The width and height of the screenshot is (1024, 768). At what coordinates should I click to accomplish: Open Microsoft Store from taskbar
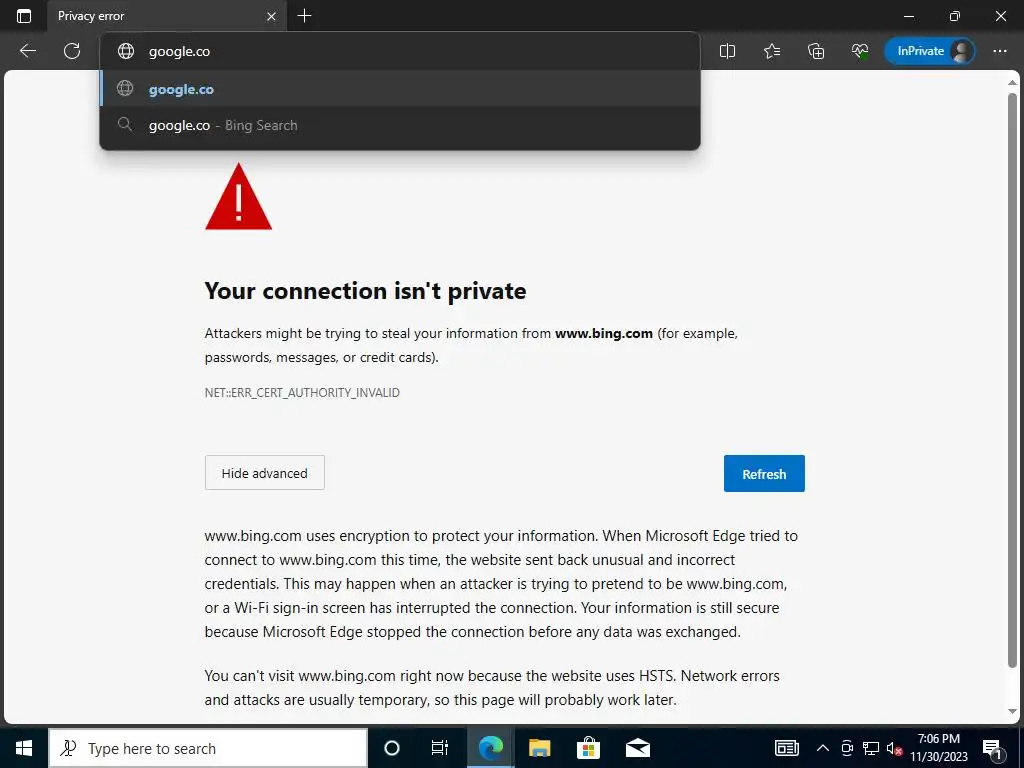[588, 748]
